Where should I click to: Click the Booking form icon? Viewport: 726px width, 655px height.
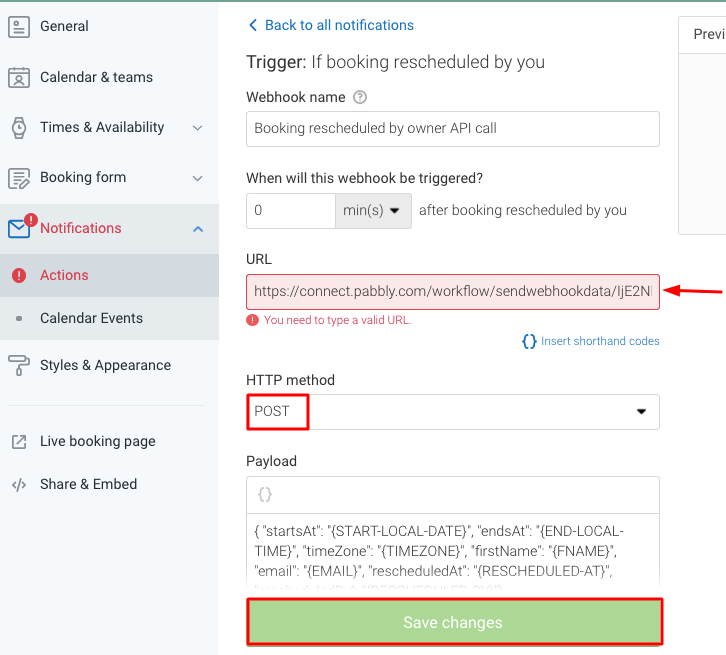click(x=19, y=178)
